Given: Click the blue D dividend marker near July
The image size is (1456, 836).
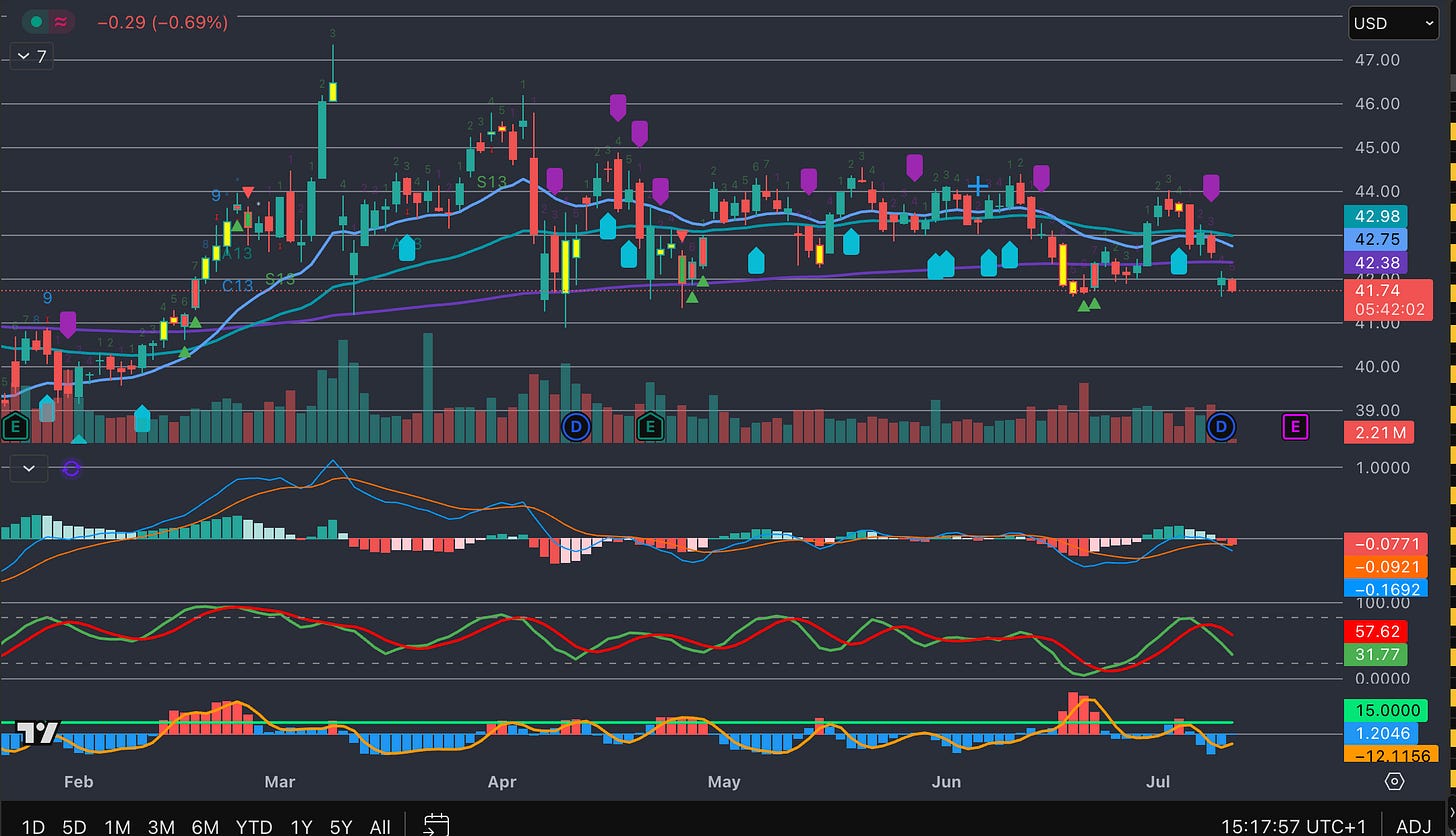Looking at the screenshot, I should 1221,427.
